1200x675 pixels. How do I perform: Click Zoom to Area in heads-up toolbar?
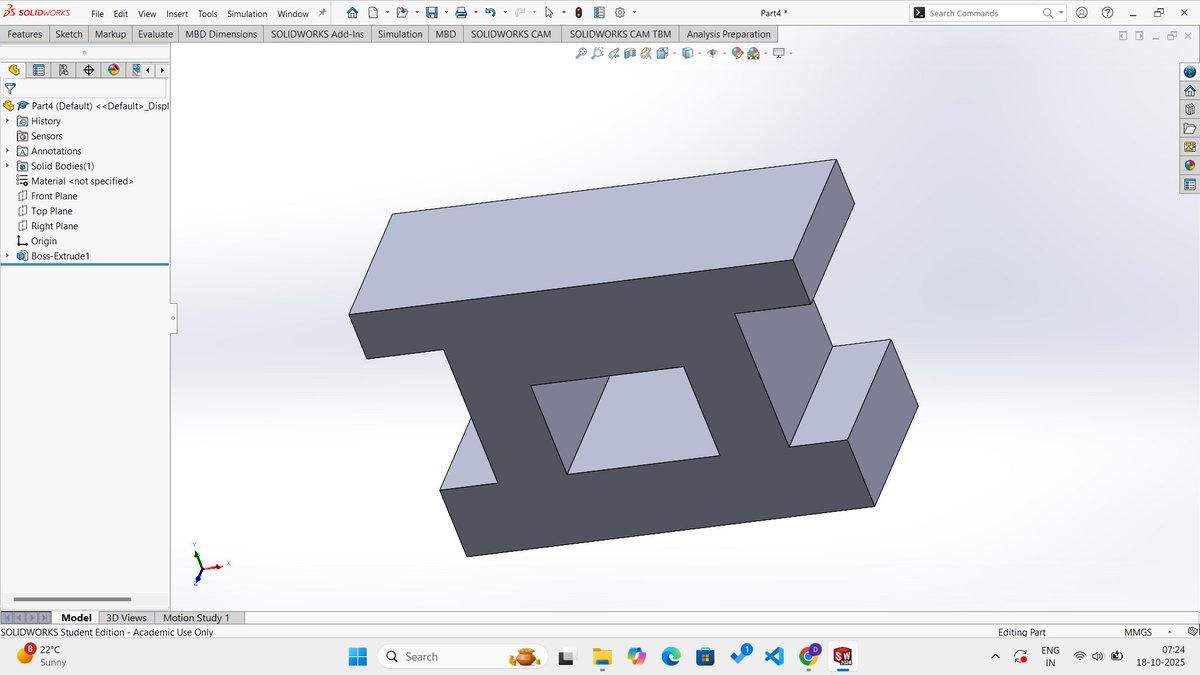tap(597, 53)
